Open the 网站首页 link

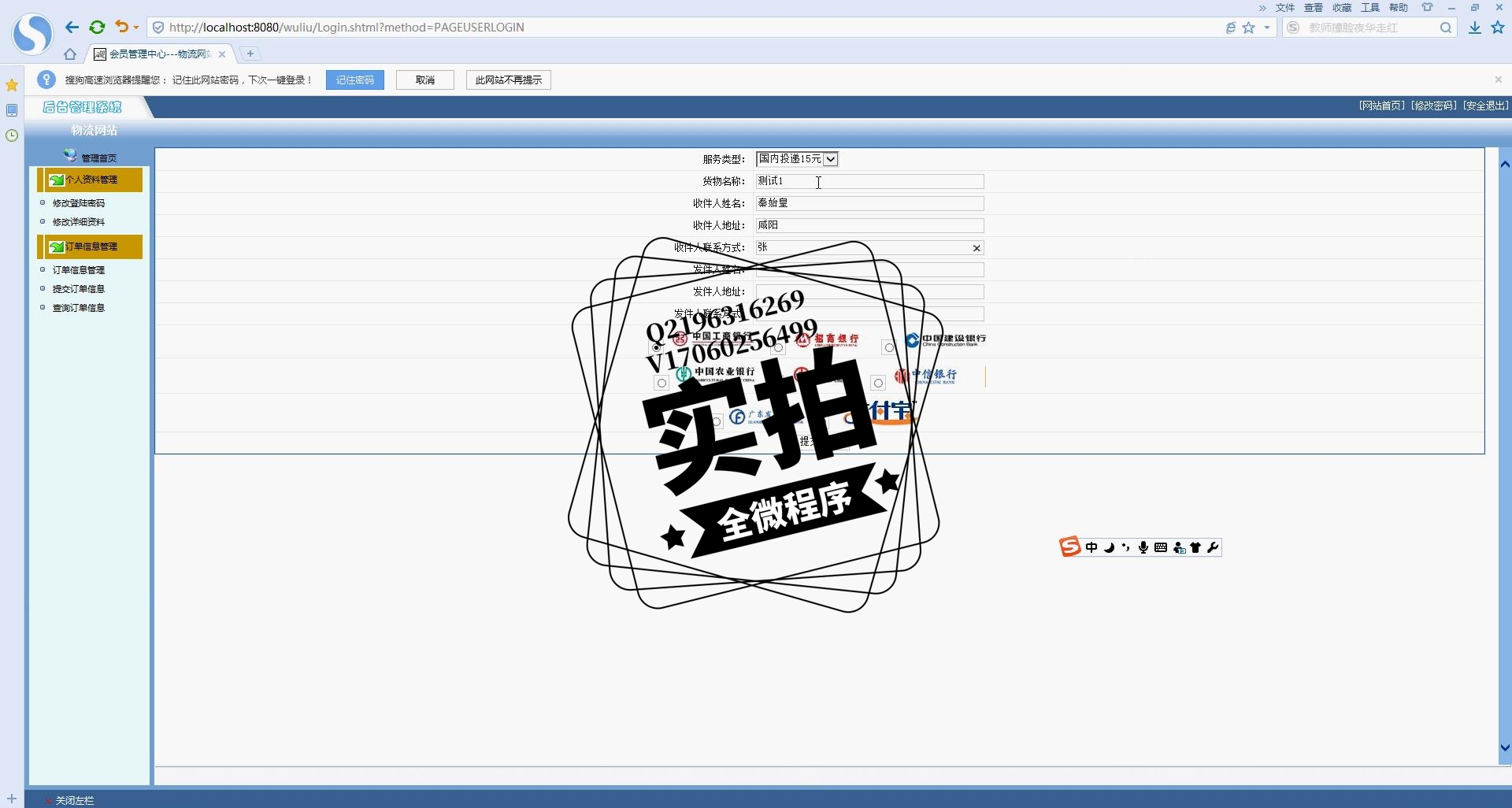pos(1382,106)
